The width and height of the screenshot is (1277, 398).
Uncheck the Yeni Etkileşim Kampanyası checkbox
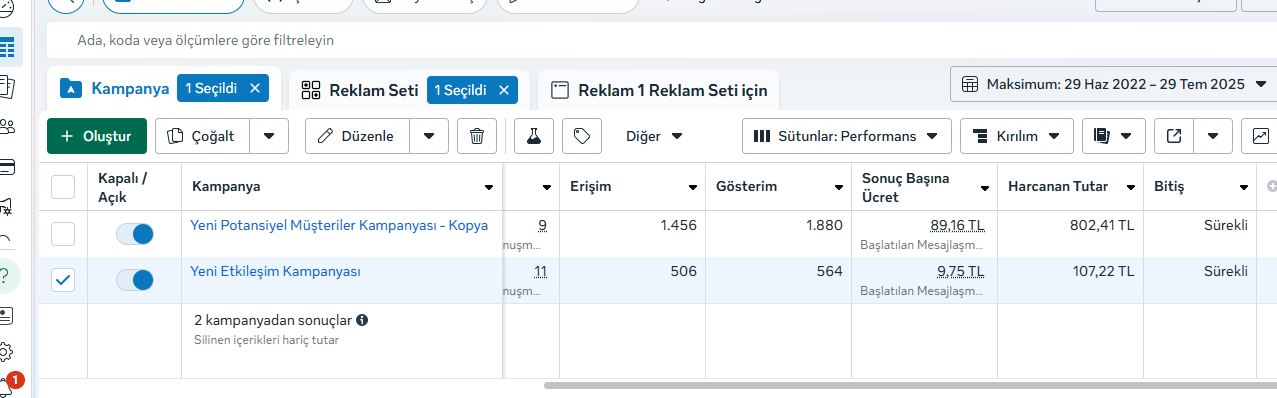(63, 280)
